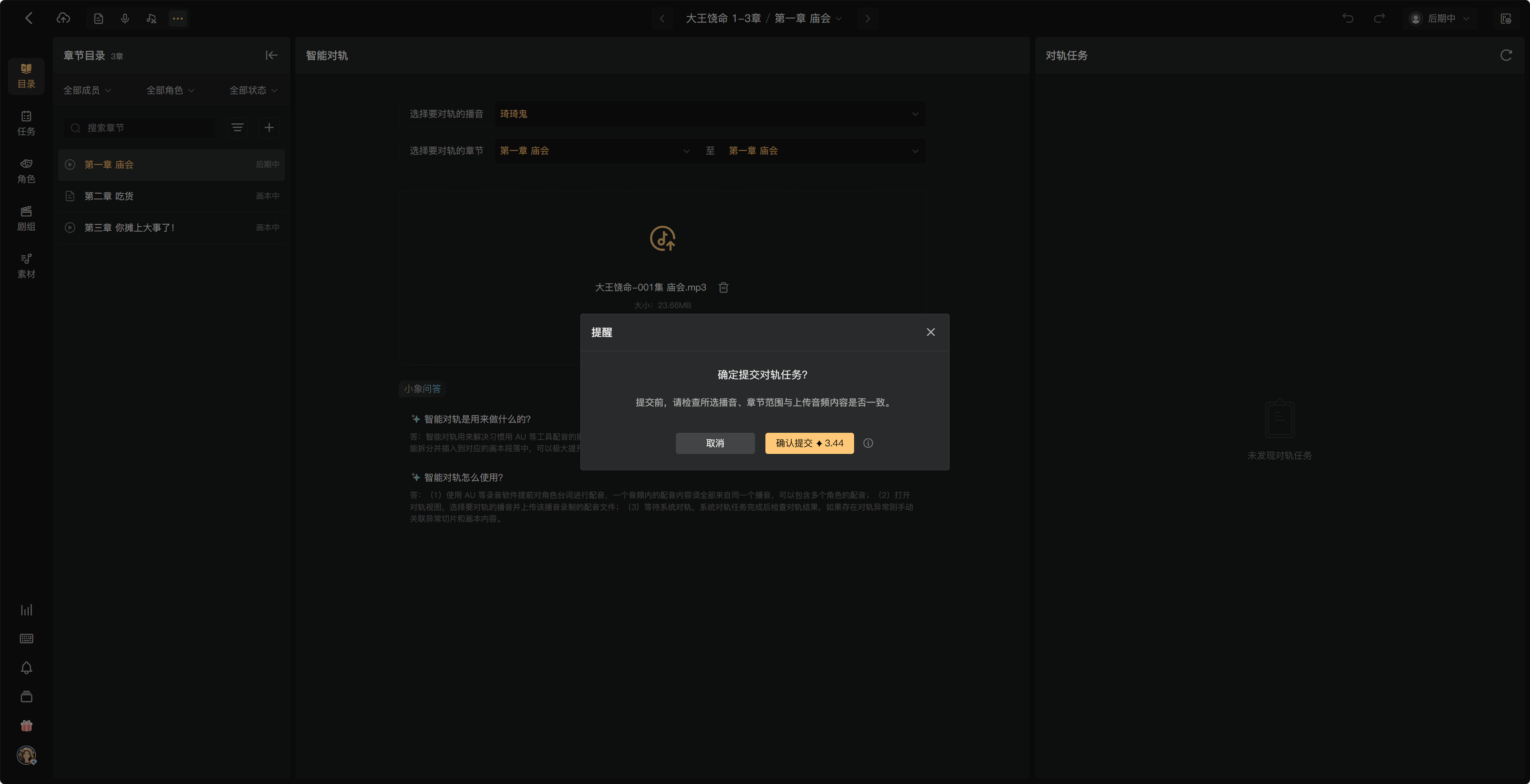Viewport: 1530px width, 784px height.
Task: Click the 取消 button in the dialog
Action: 715,443
